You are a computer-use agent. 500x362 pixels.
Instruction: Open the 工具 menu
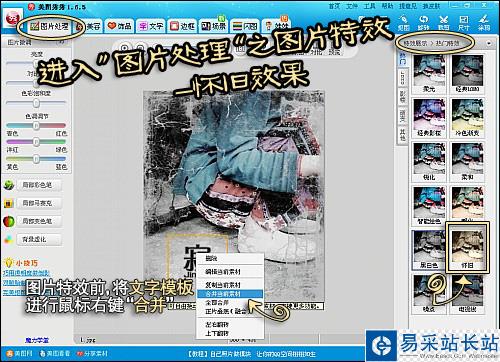(x=369, y=6)
